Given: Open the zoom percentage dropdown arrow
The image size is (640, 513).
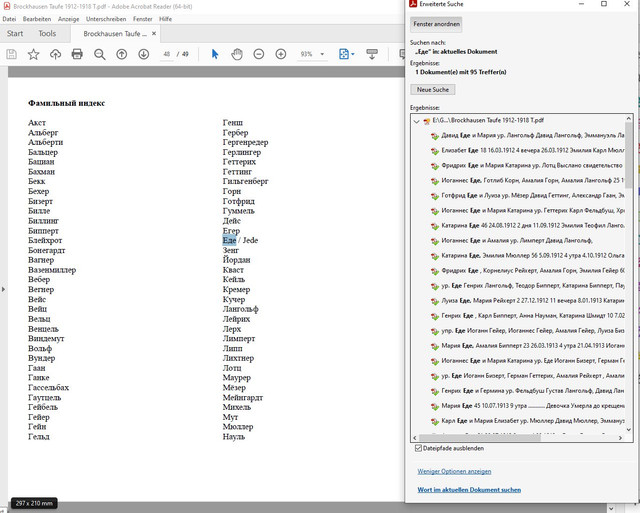Looking at the screenshot, I should pyautogui.click(x=322, y=54).
